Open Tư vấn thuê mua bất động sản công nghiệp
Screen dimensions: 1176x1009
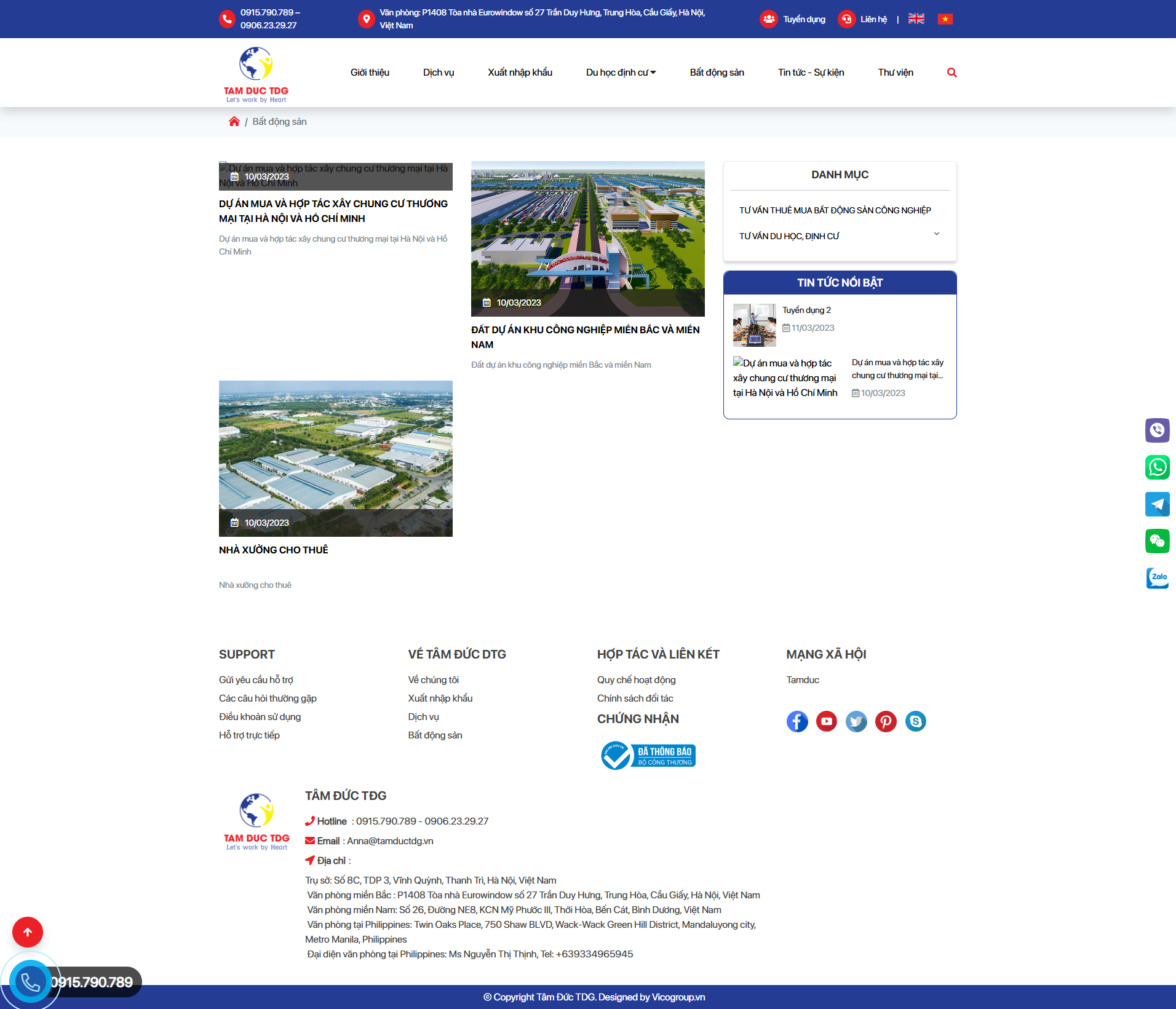tap(835, 210)
